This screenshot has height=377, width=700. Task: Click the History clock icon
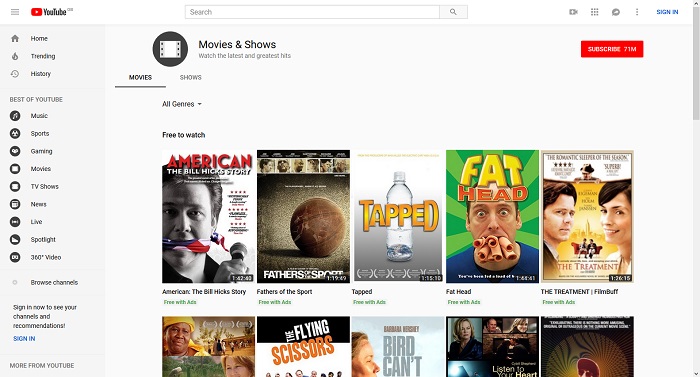tap(15, 74)
